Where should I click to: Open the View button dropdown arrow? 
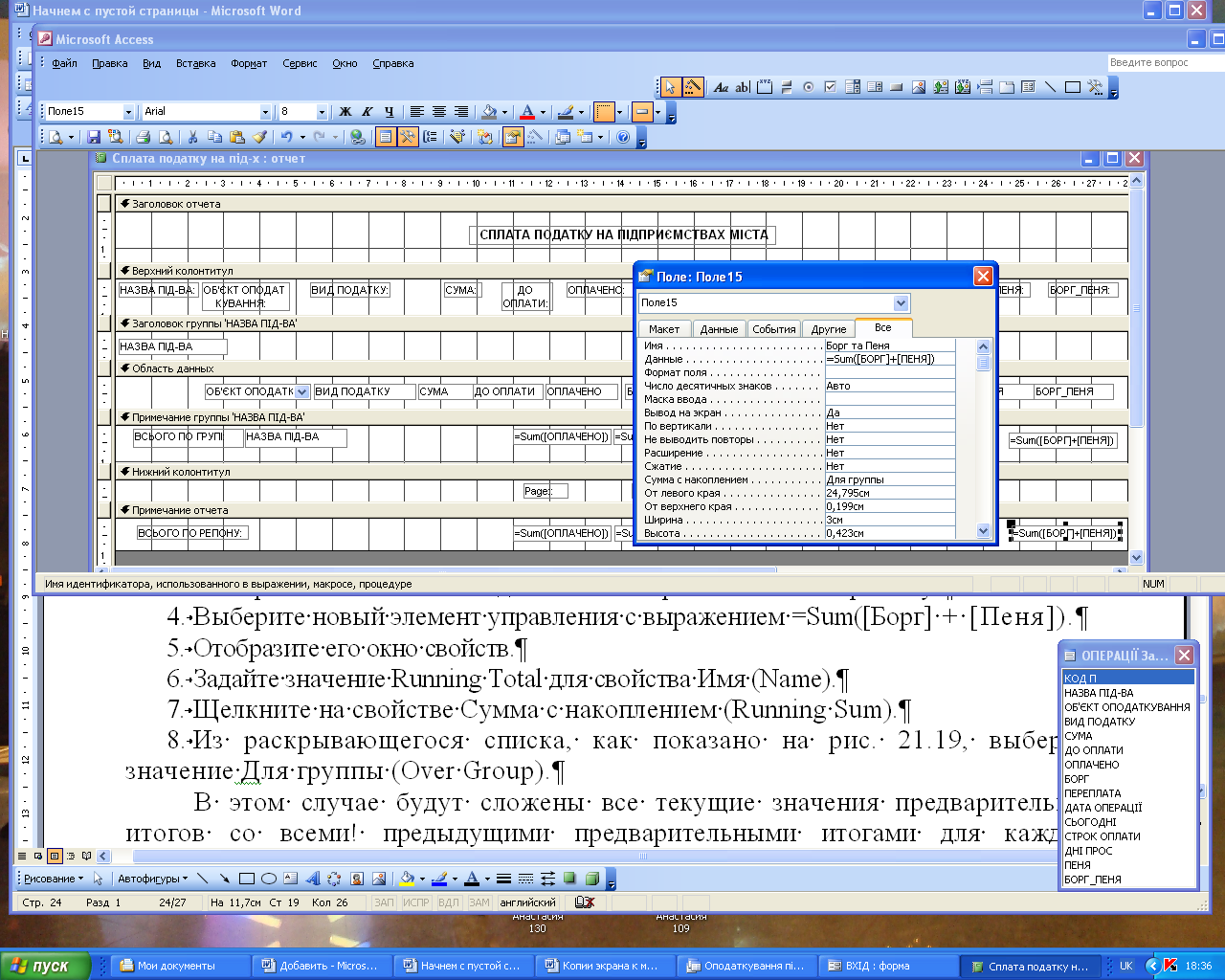71,137
